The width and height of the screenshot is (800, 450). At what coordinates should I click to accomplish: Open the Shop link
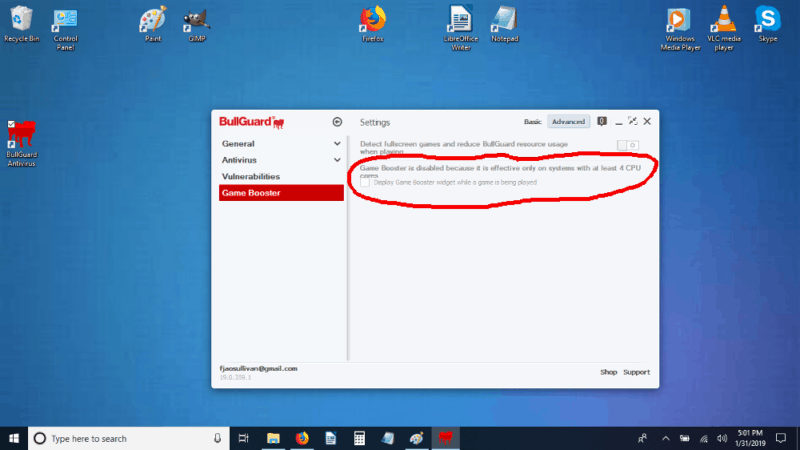(608, 372)
